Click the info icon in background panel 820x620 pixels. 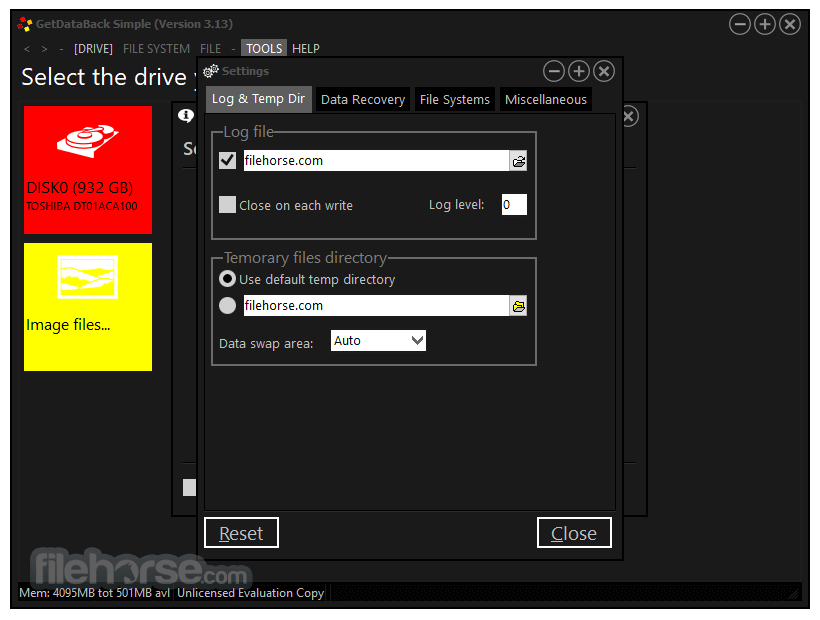coord(186,116)
